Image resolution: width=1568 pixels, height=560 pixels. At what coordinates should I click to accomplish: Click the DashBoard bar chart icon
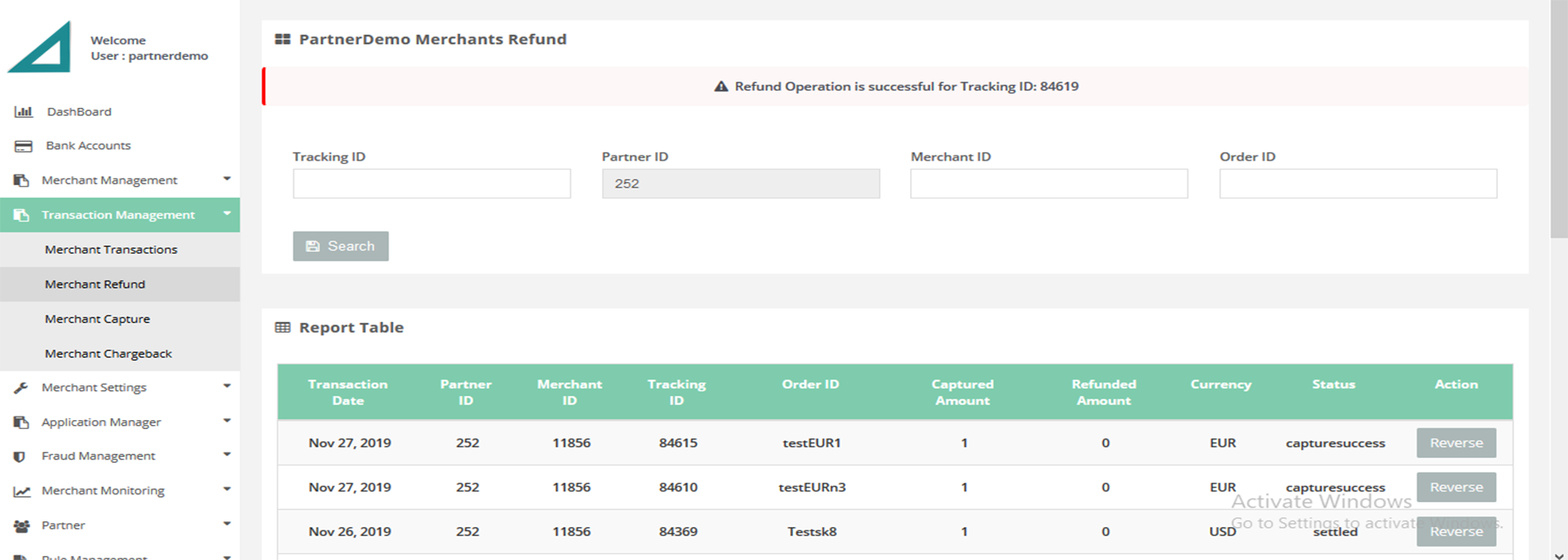[23, 112]
